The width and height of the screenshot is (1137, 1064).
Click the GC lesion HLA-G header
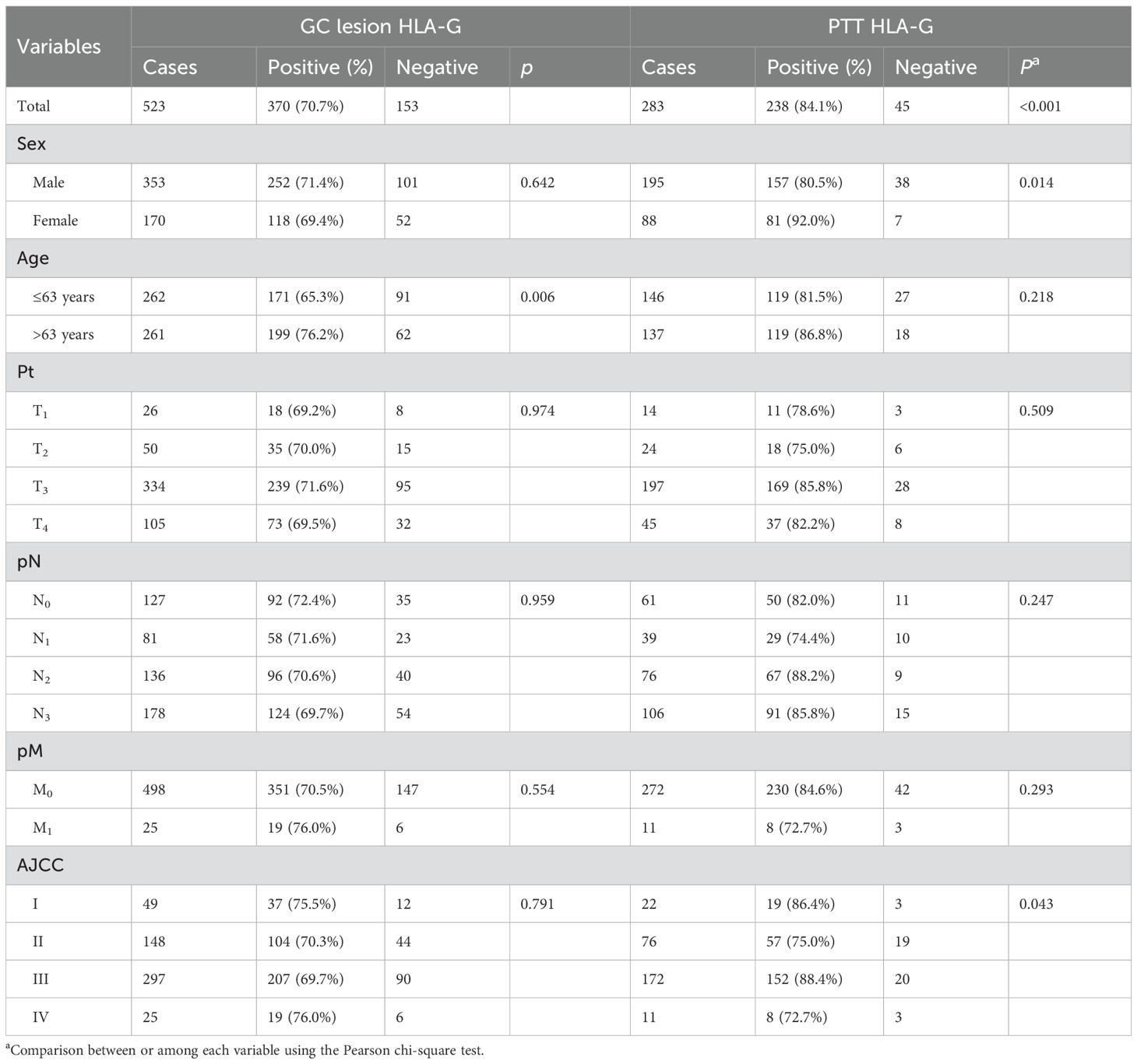[x=380, y=26]
